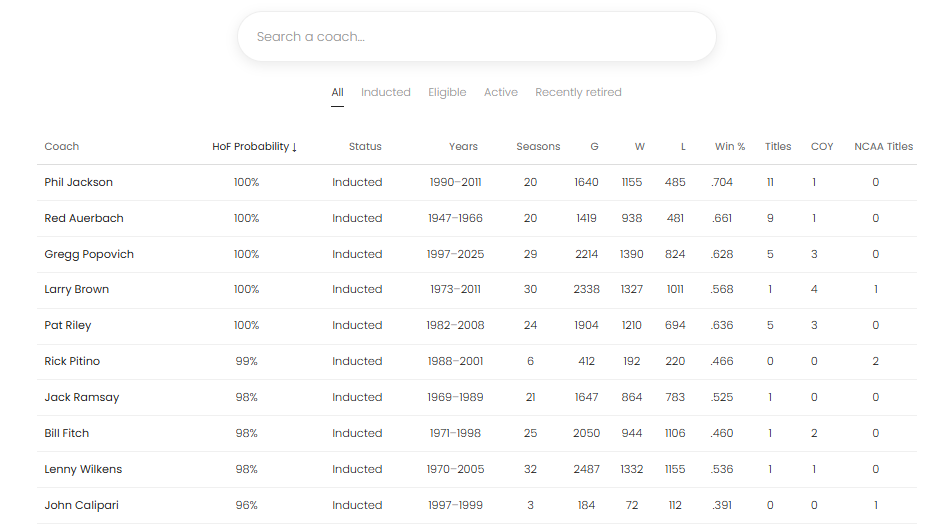Sort by the Coach column header
Screen dimensions: 950x527
[x=62, y=146]
